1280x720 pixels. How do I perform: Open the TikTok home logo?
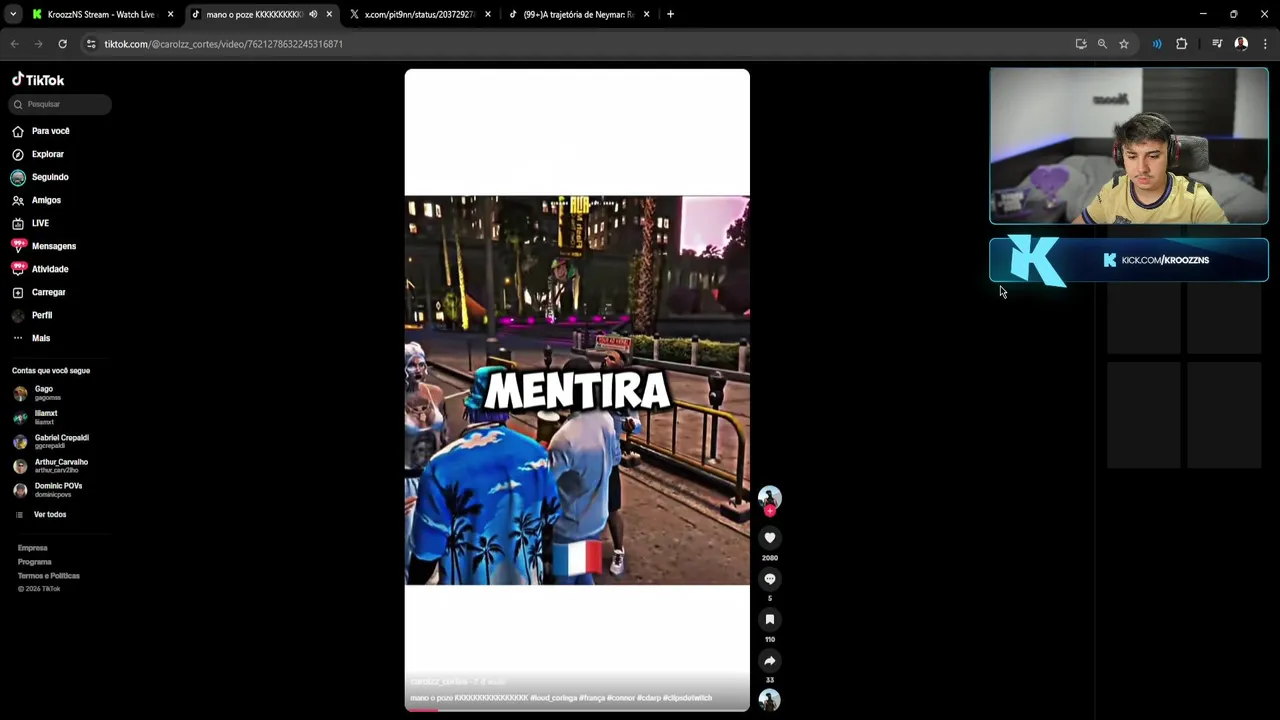point(38,80)
